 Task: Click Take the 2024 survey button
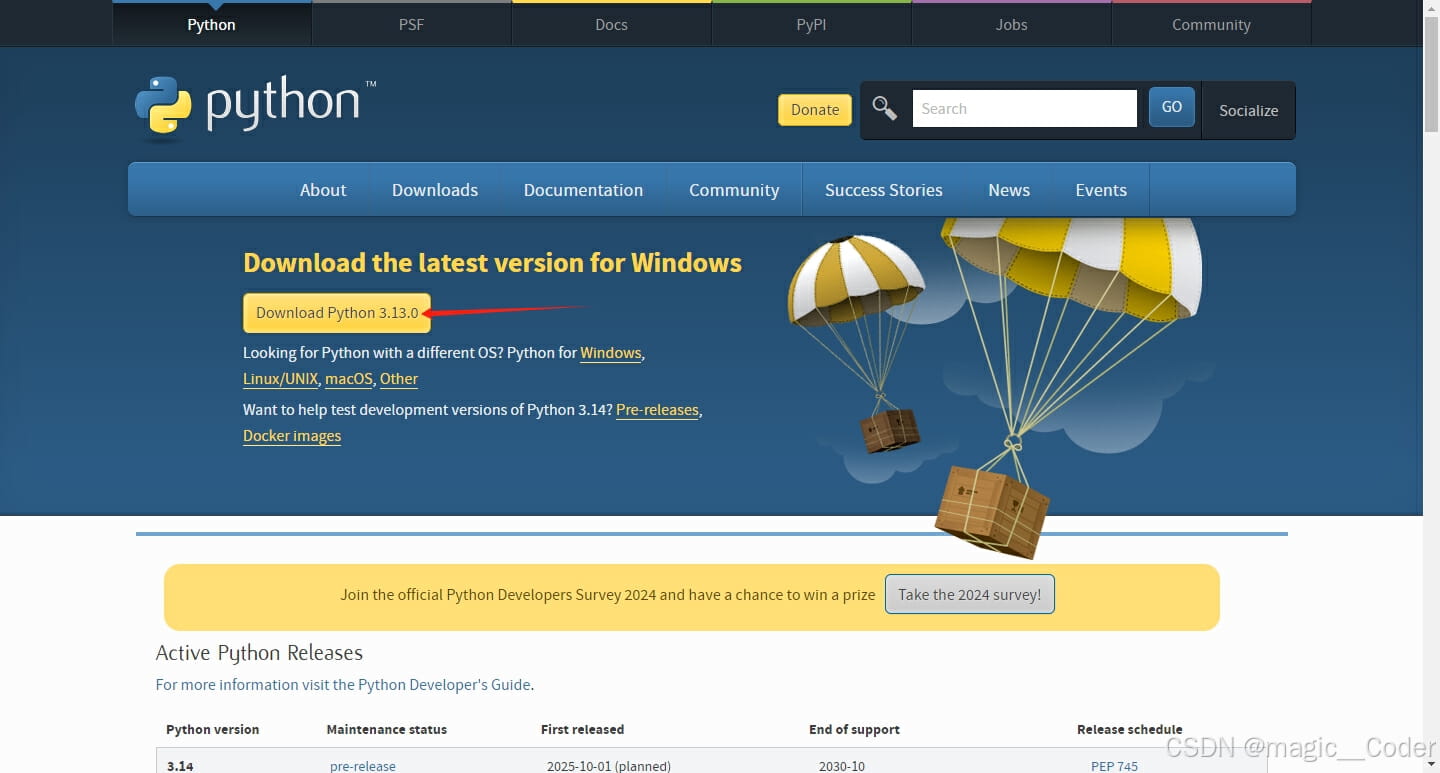pos(969,594)
